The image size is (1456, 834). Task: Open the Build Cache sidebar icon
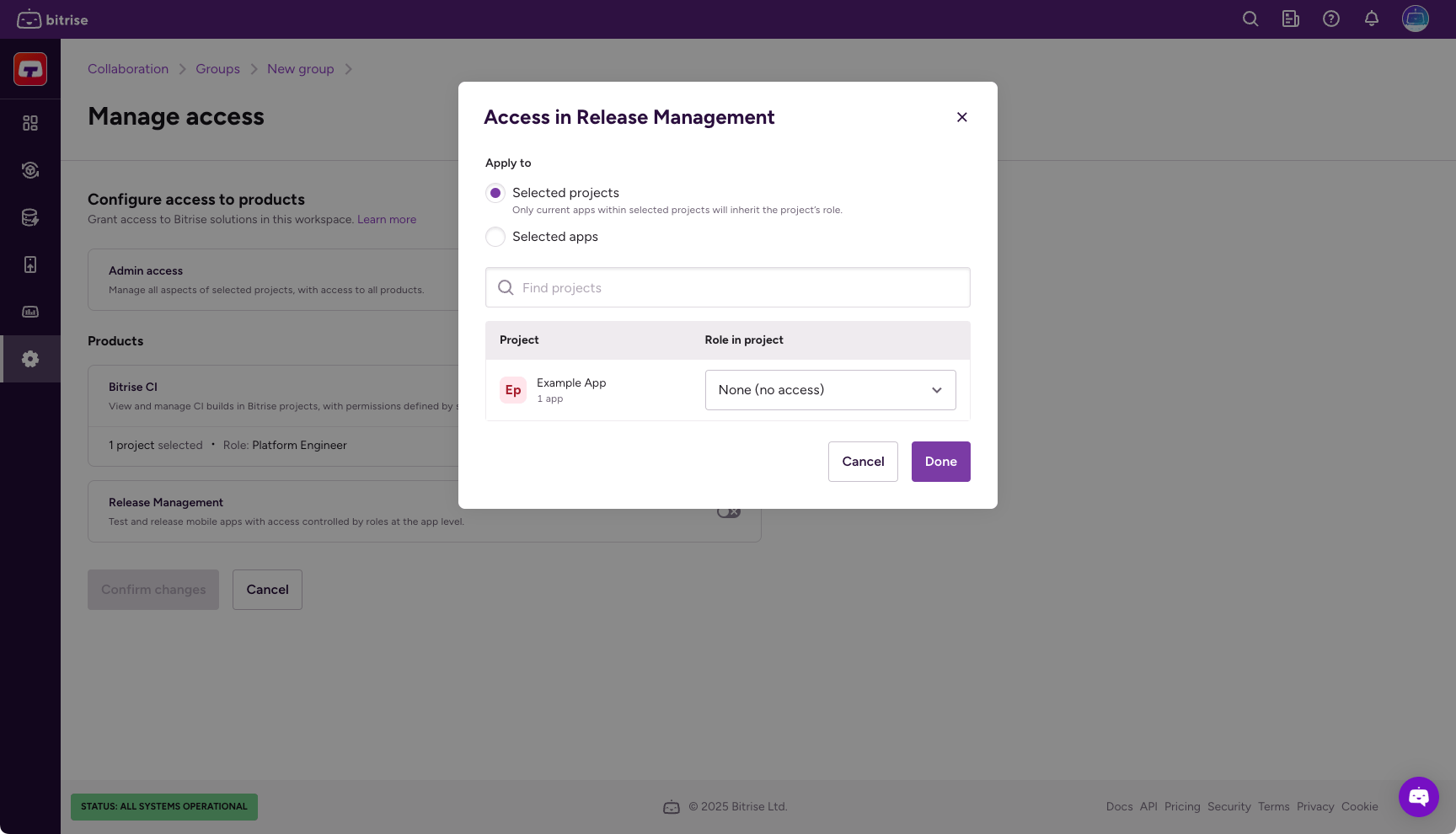pos(30,217)
